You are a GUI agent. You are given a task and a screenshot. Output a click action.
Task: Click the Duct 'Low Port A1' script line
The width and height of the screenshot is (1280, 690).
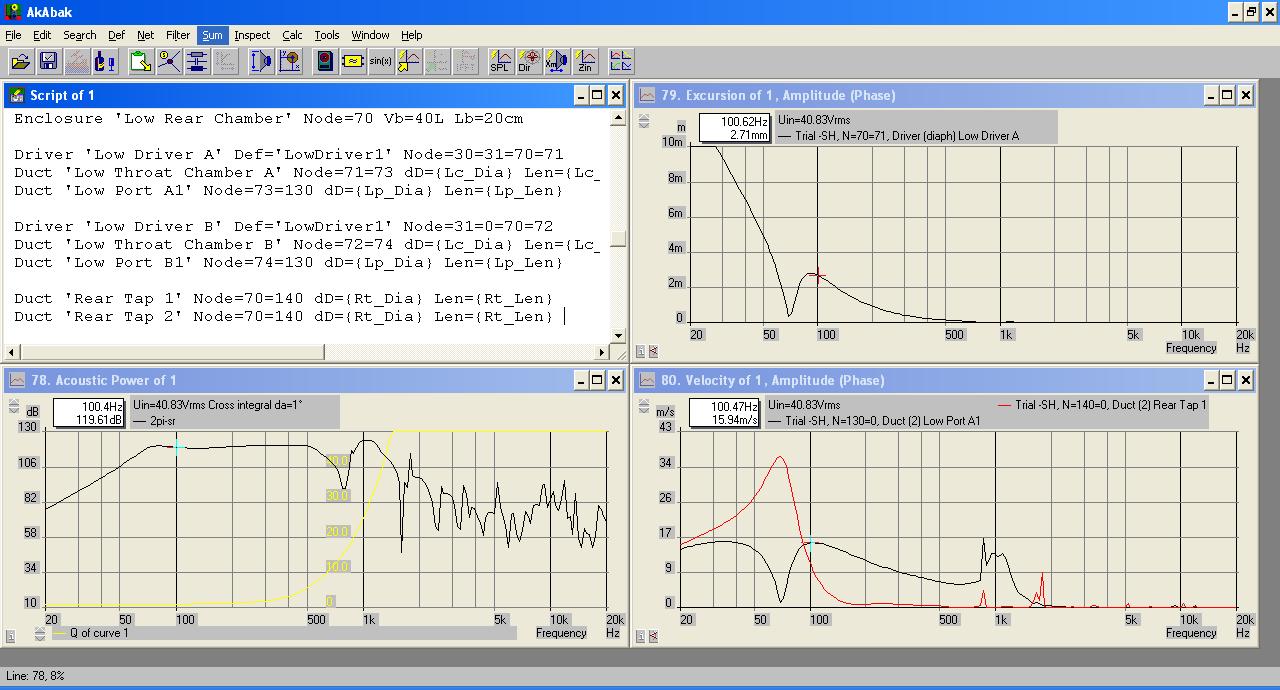(289, 190)
